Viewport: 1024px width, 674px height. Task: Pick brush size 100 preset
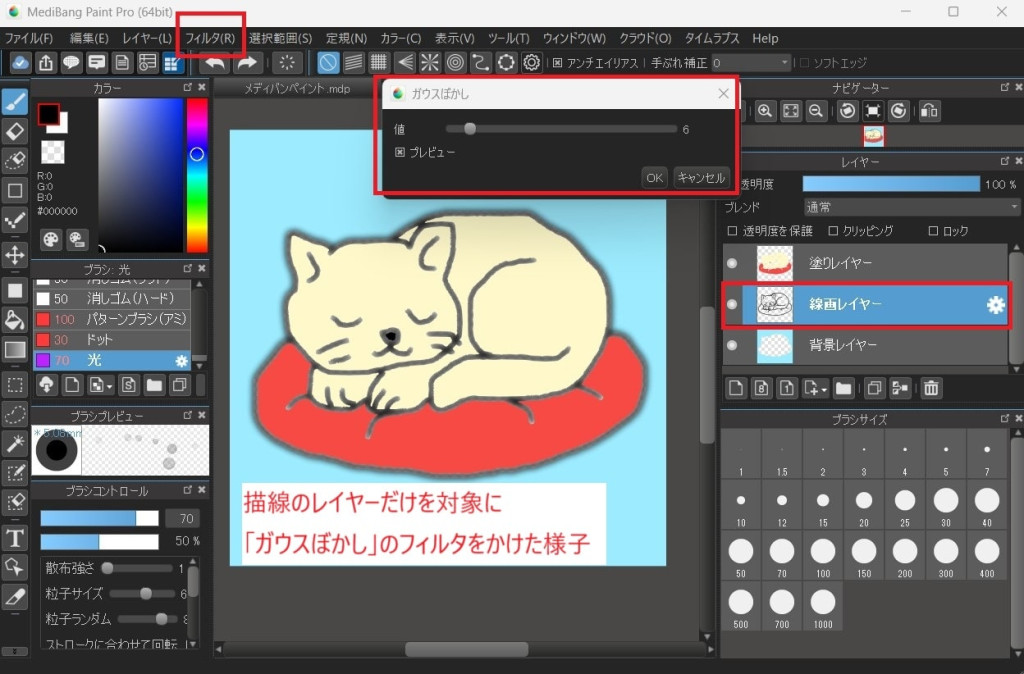(823, 557)
